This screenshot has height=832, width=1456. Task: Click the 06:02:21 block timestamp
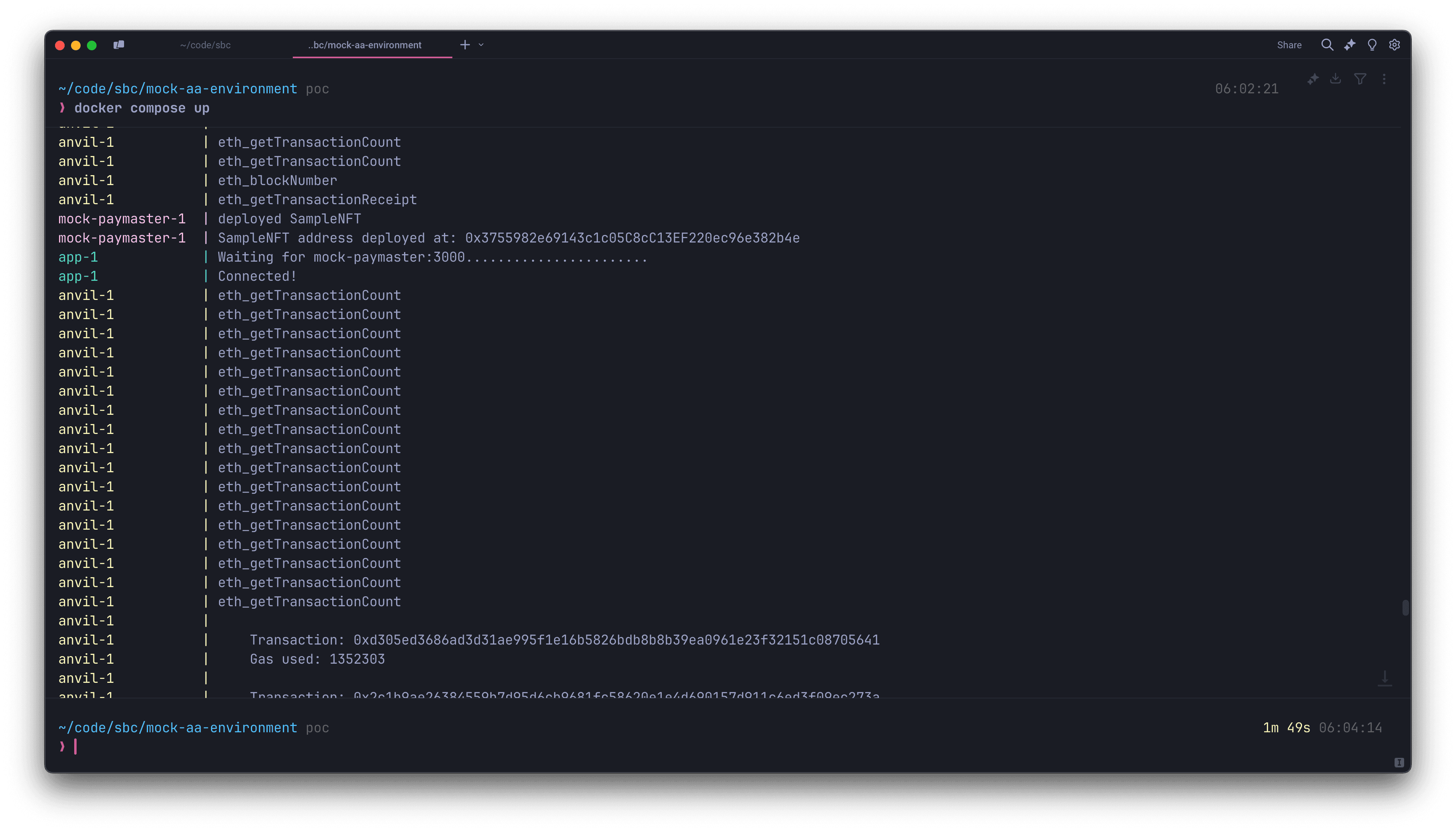tap(1246, 89)
